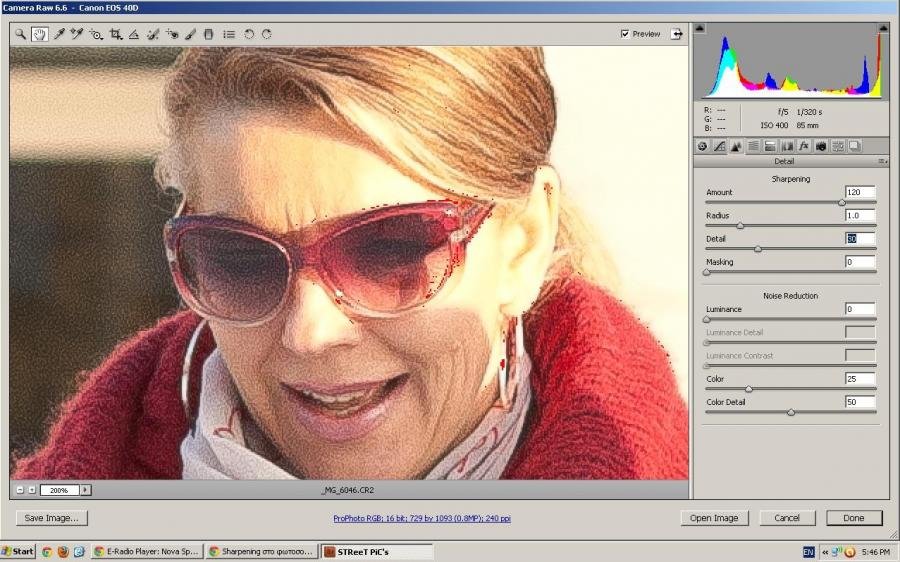900x562 pixels.
Task: Select the Straighten tool
Action: coord(134,34)
